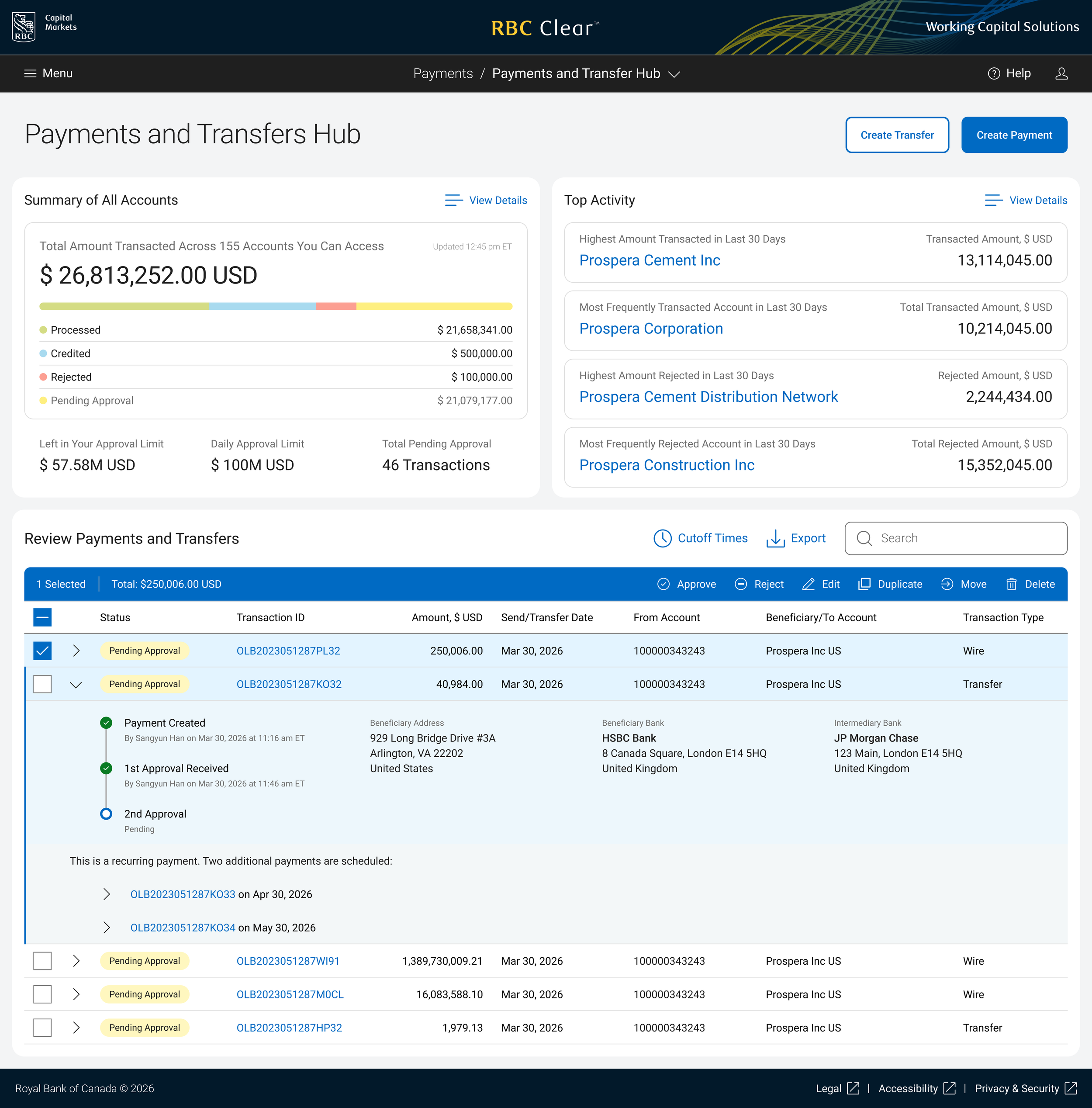Click the Export download icon
The image size is (1092, 1108).
[x=775, y=539]
